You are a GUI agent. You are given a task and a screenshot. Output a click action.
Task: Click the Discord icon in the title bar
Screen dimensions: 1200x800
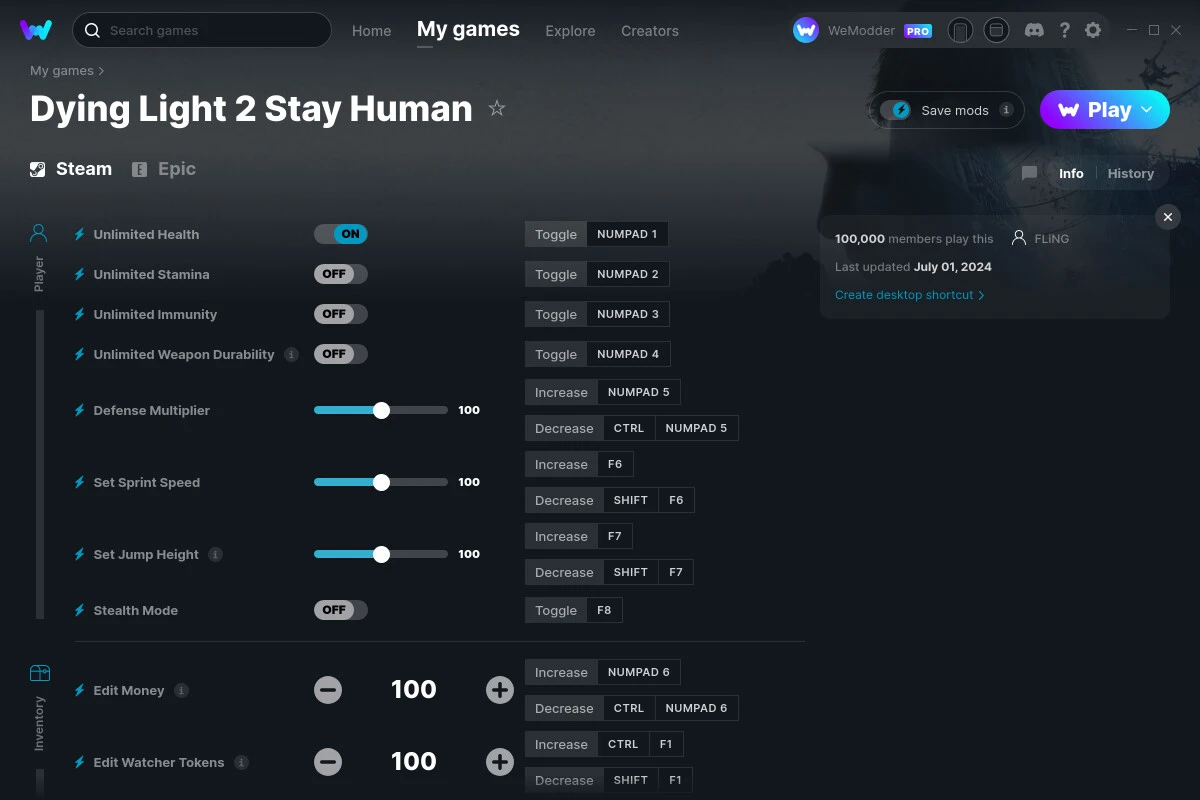point(1034,30)
